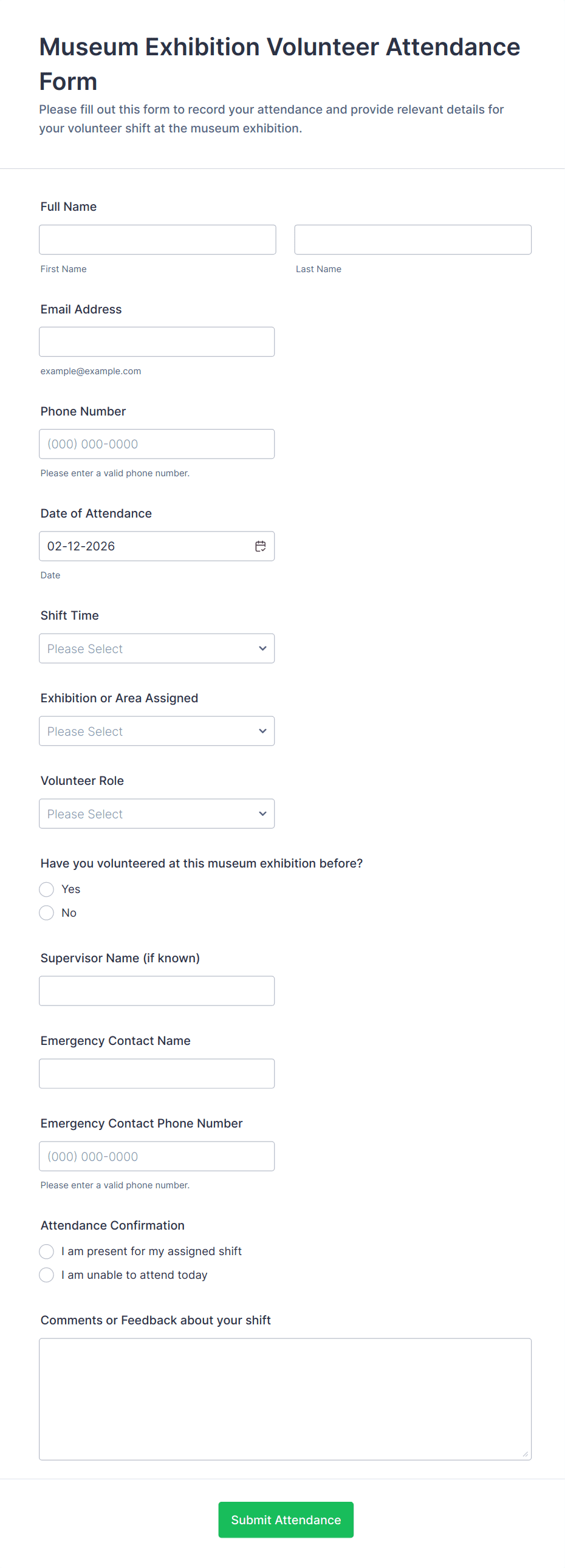Open the calendar date picker icon
The image size is (565, 1568).
260,546
